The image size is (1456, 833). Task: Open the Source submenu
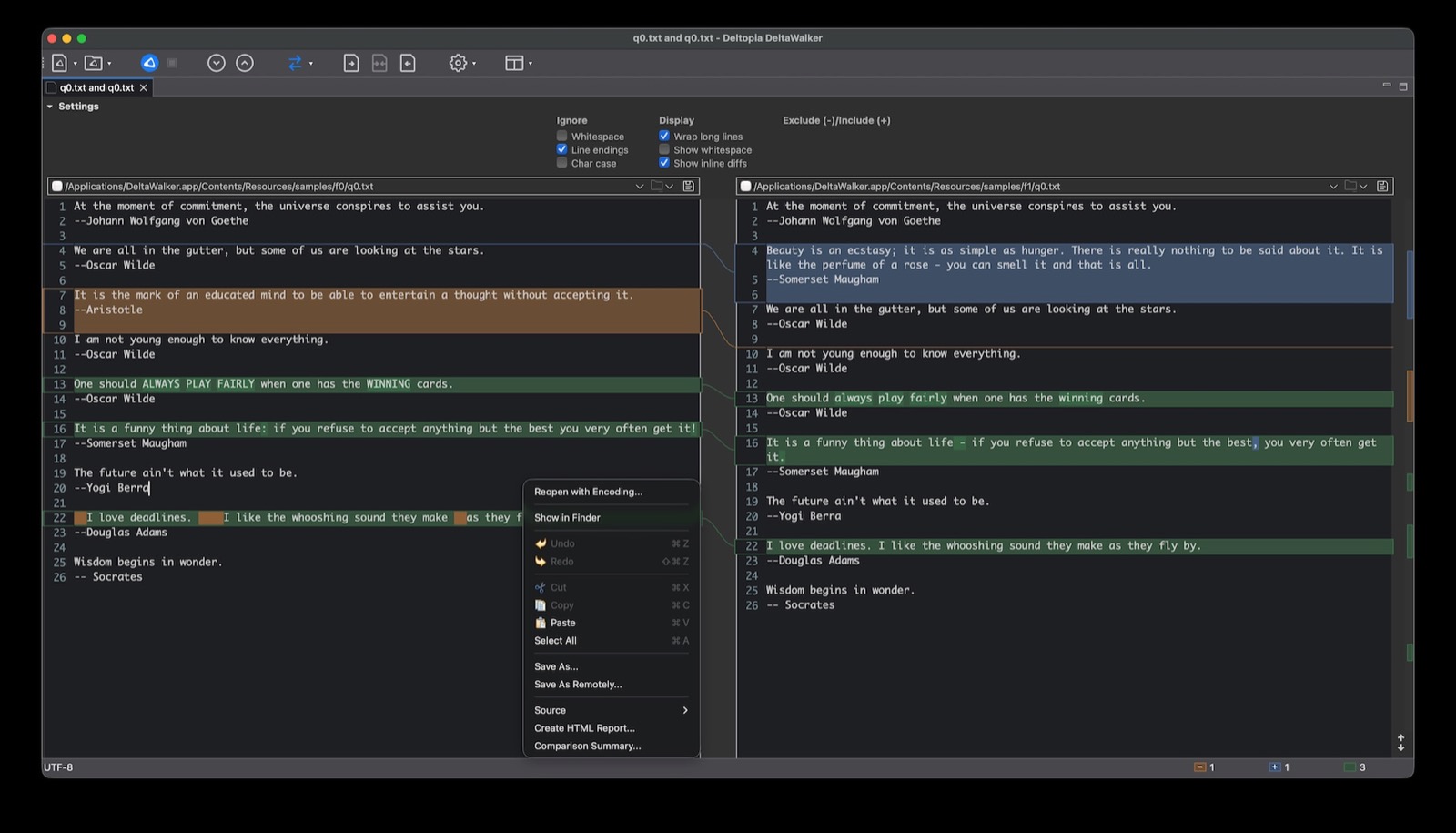click(611, 710)
